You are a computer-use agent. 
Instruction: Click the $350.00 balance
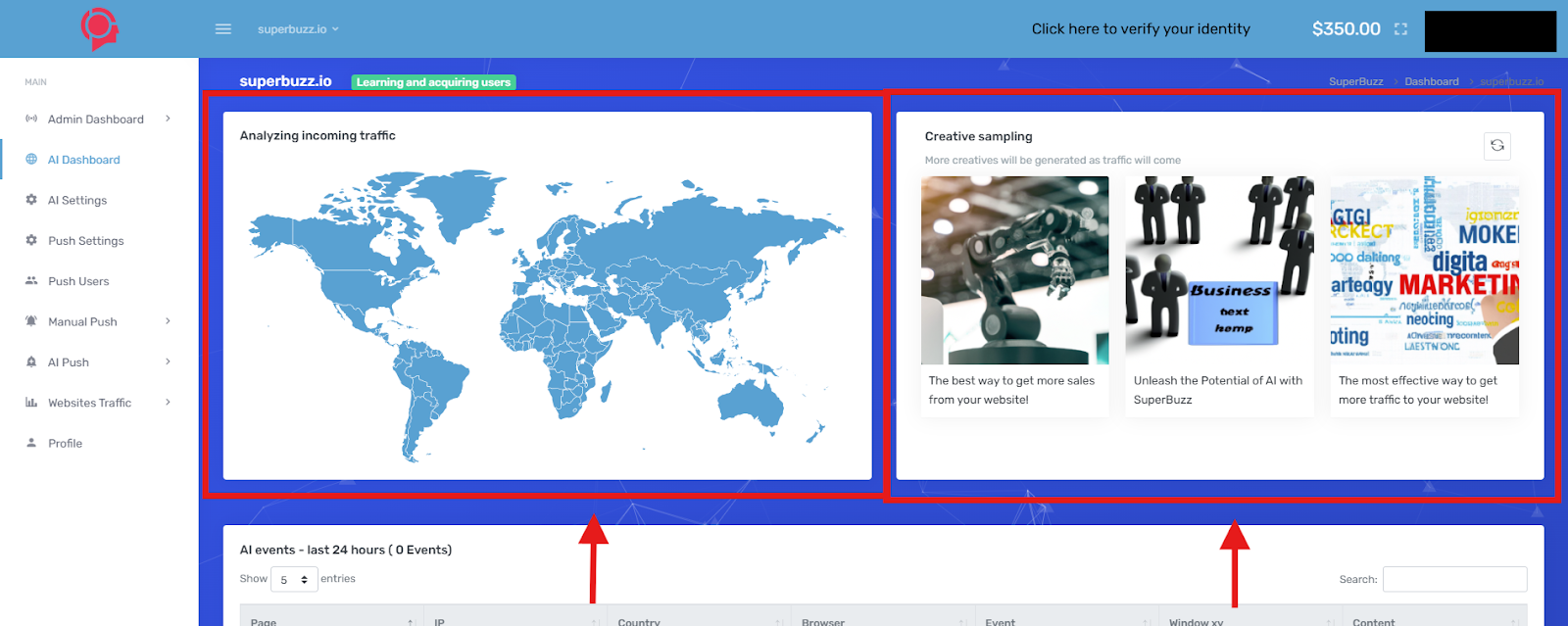1347,29
